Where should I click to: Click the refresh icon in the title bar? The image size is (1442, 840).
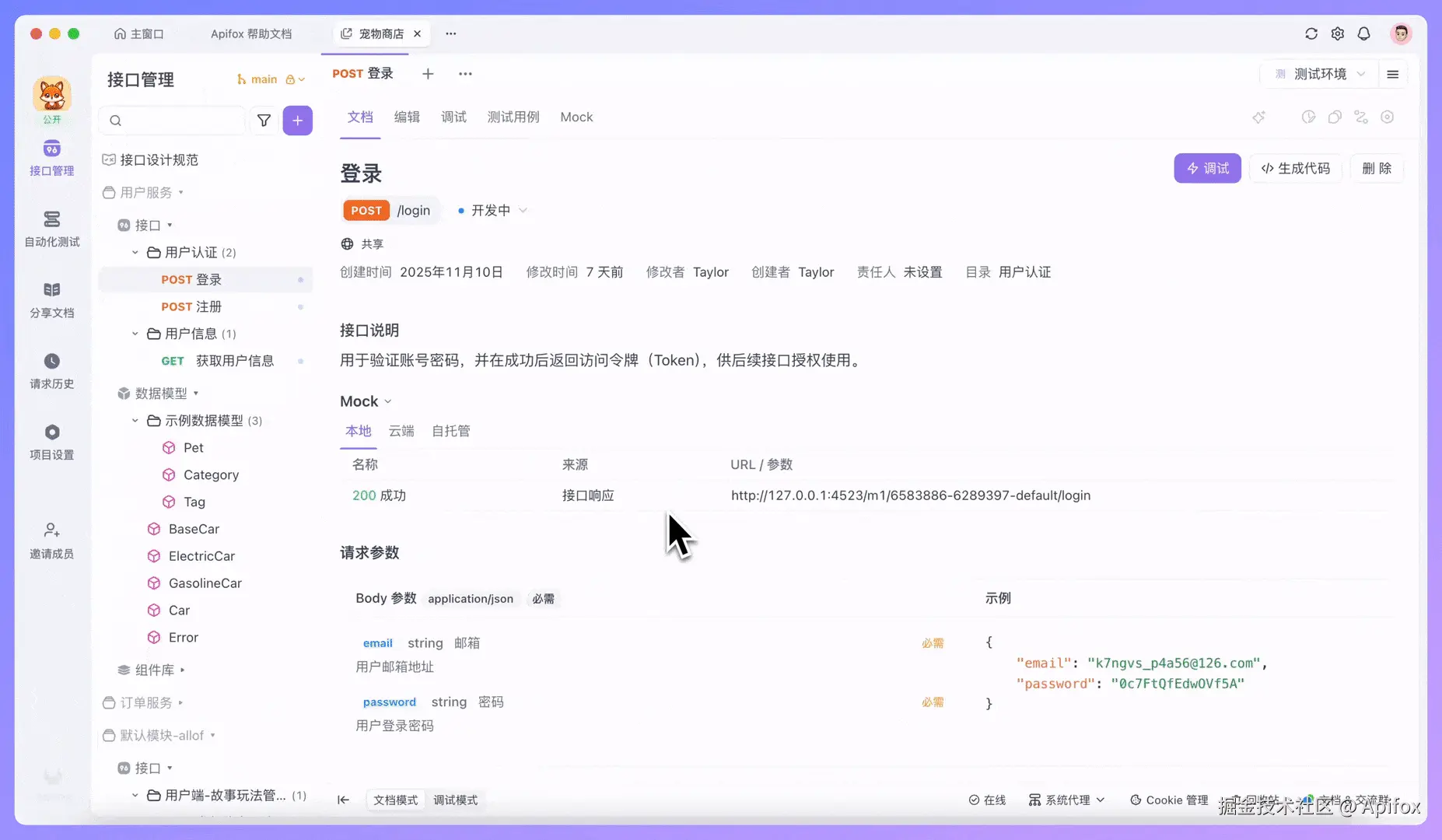pyautogui.click(x=1312, y=33)
